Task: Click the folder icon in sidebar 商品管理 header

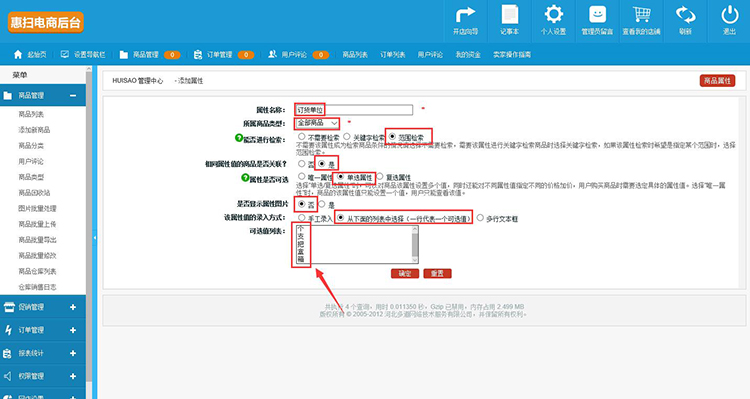Action: pyautogui.click(x=8, y=96)
